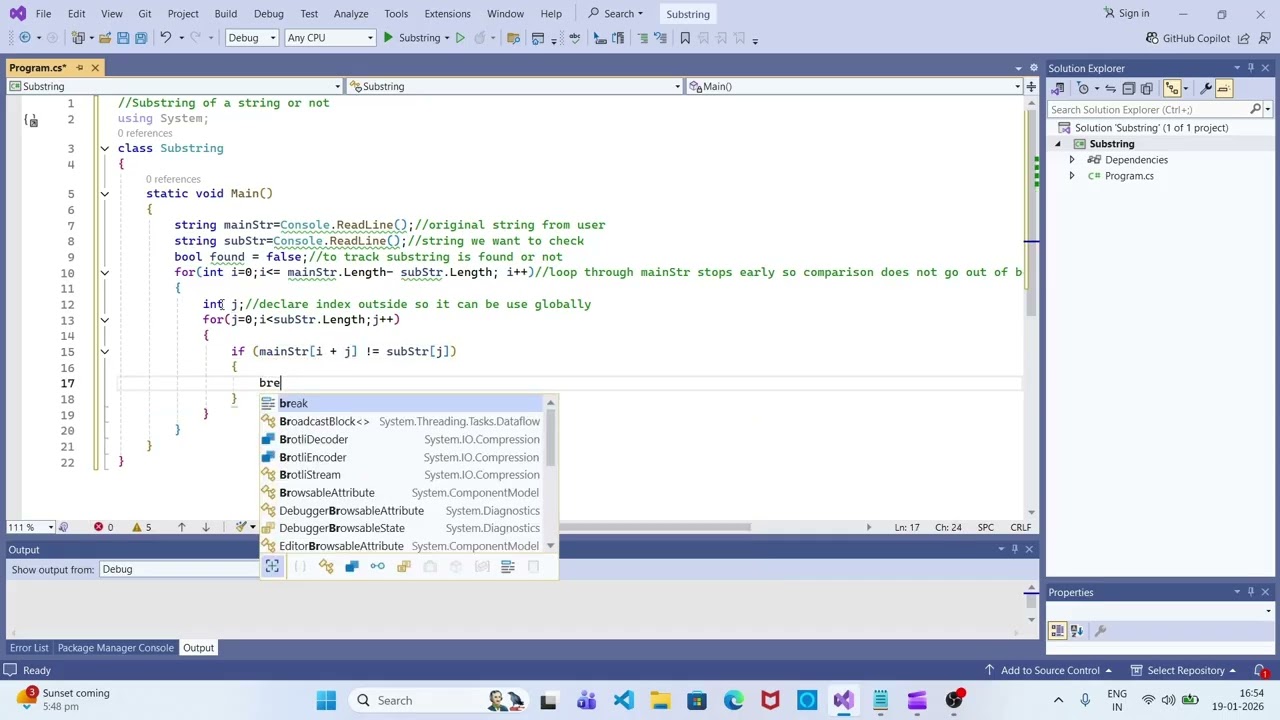Select break in the IntelliSense list
The height and width of the screenshot is (720, 1280).
402,403
